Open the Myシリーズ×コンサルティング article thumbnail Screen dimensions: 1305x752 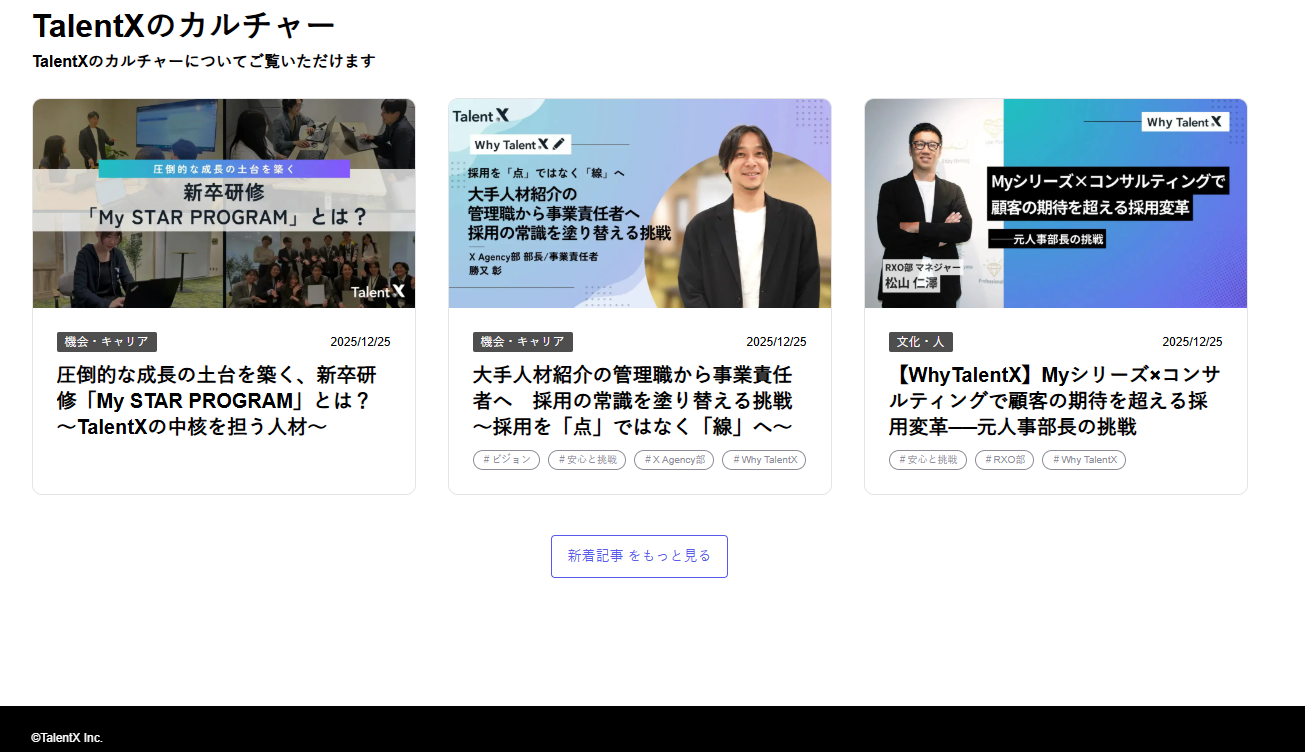[x=1056, y=203]
